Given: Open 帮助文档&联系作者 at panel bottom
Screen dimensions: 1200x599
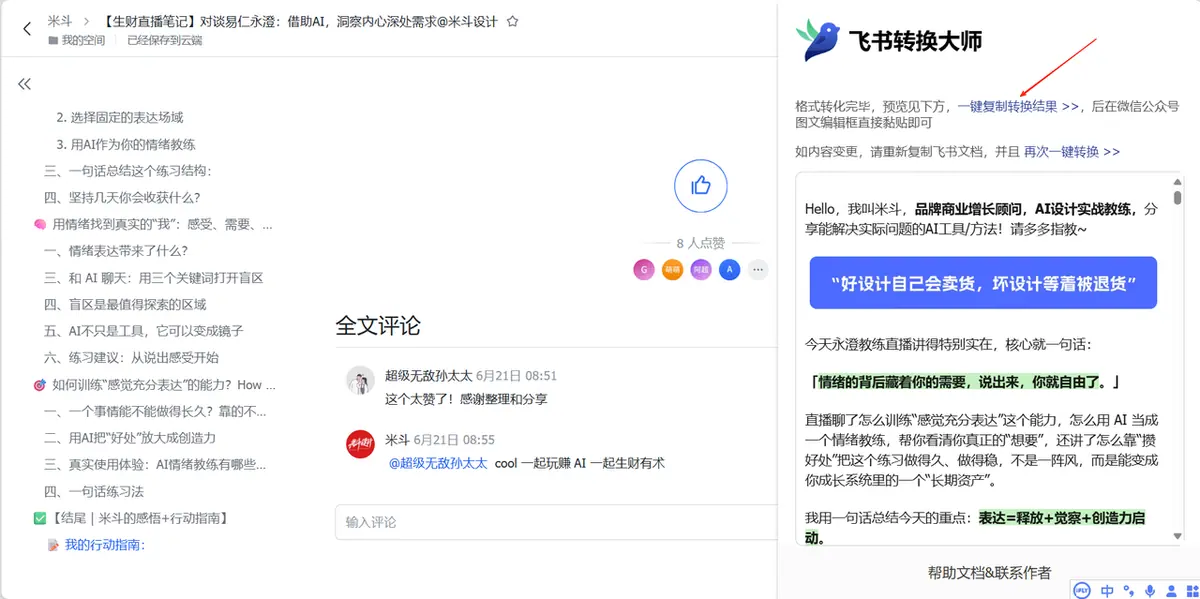Looking at the screenshot, I should [x=989, y=573].
